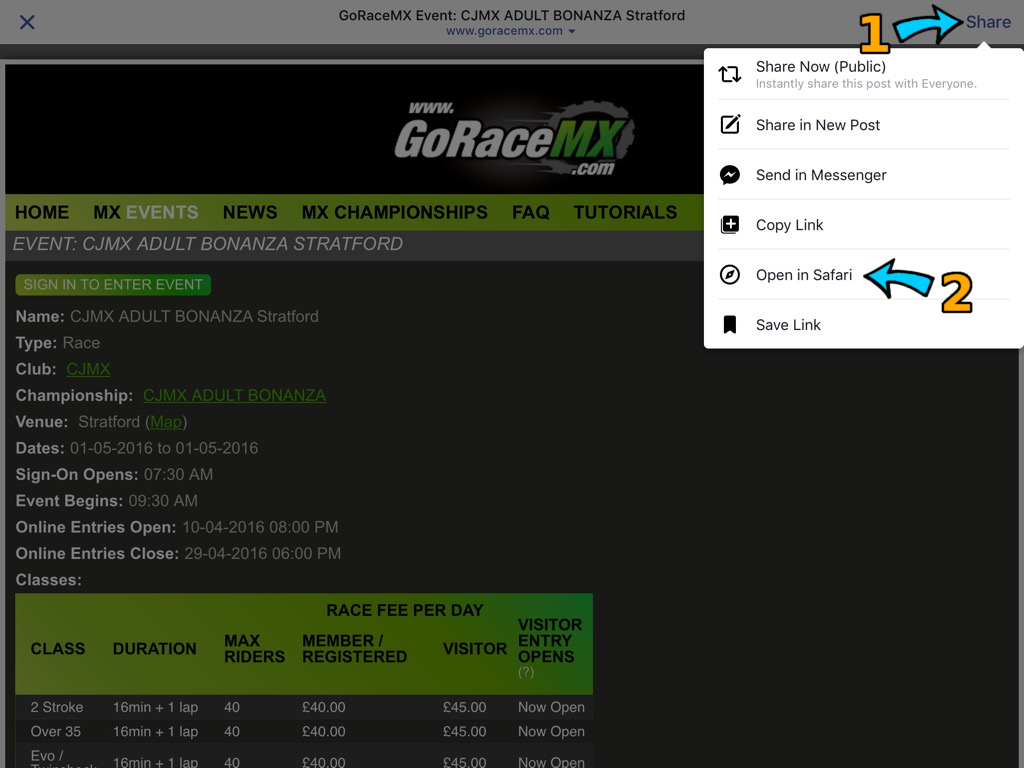Click the (?) visitor entry help hint
The height and width of the screenshot is (768, 1024).
(x=526, y=672)
